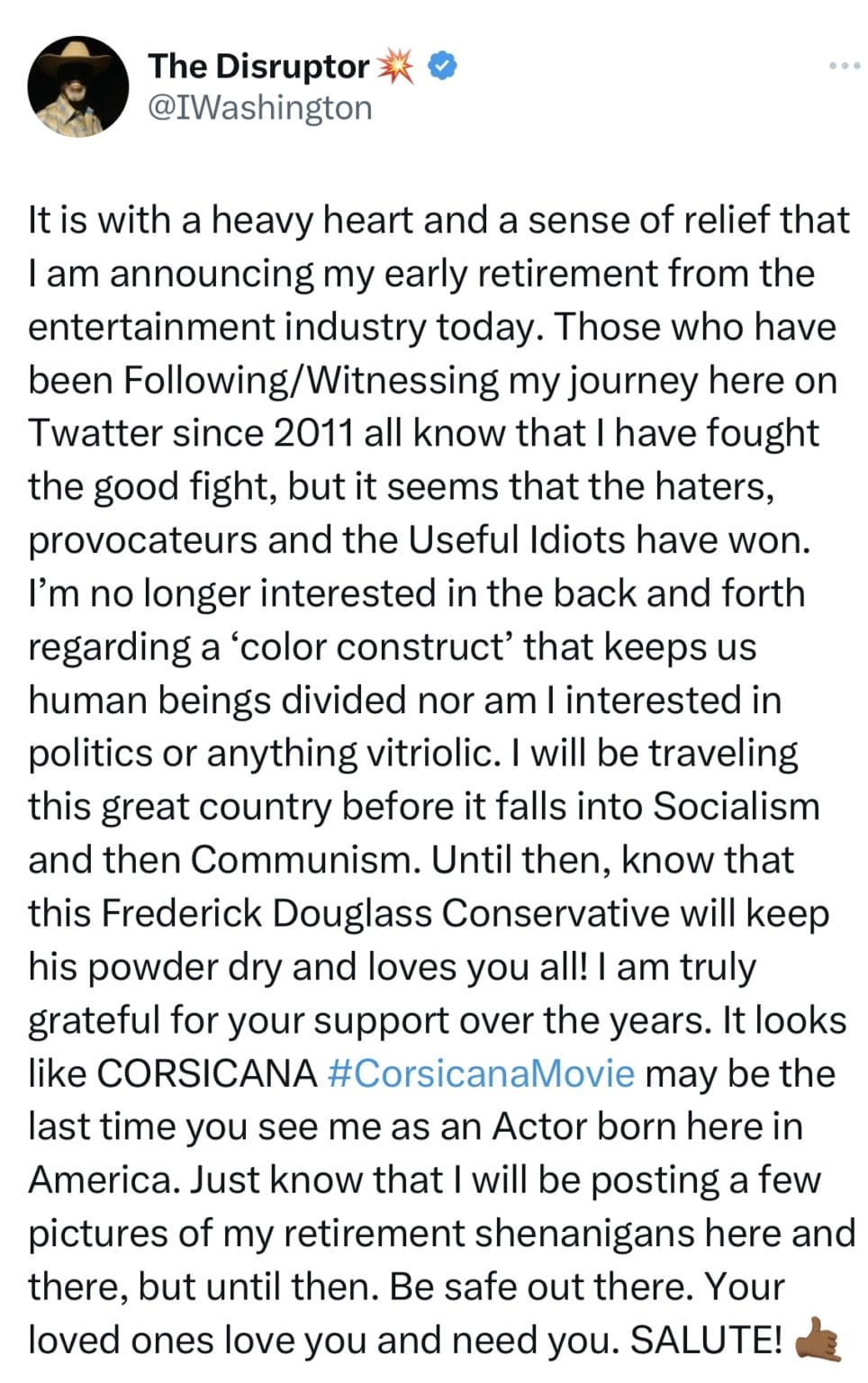The width and height of the screenshot is (868, 1383).
Task: Click the word SALUTE! at the end
Action: 706,1340
